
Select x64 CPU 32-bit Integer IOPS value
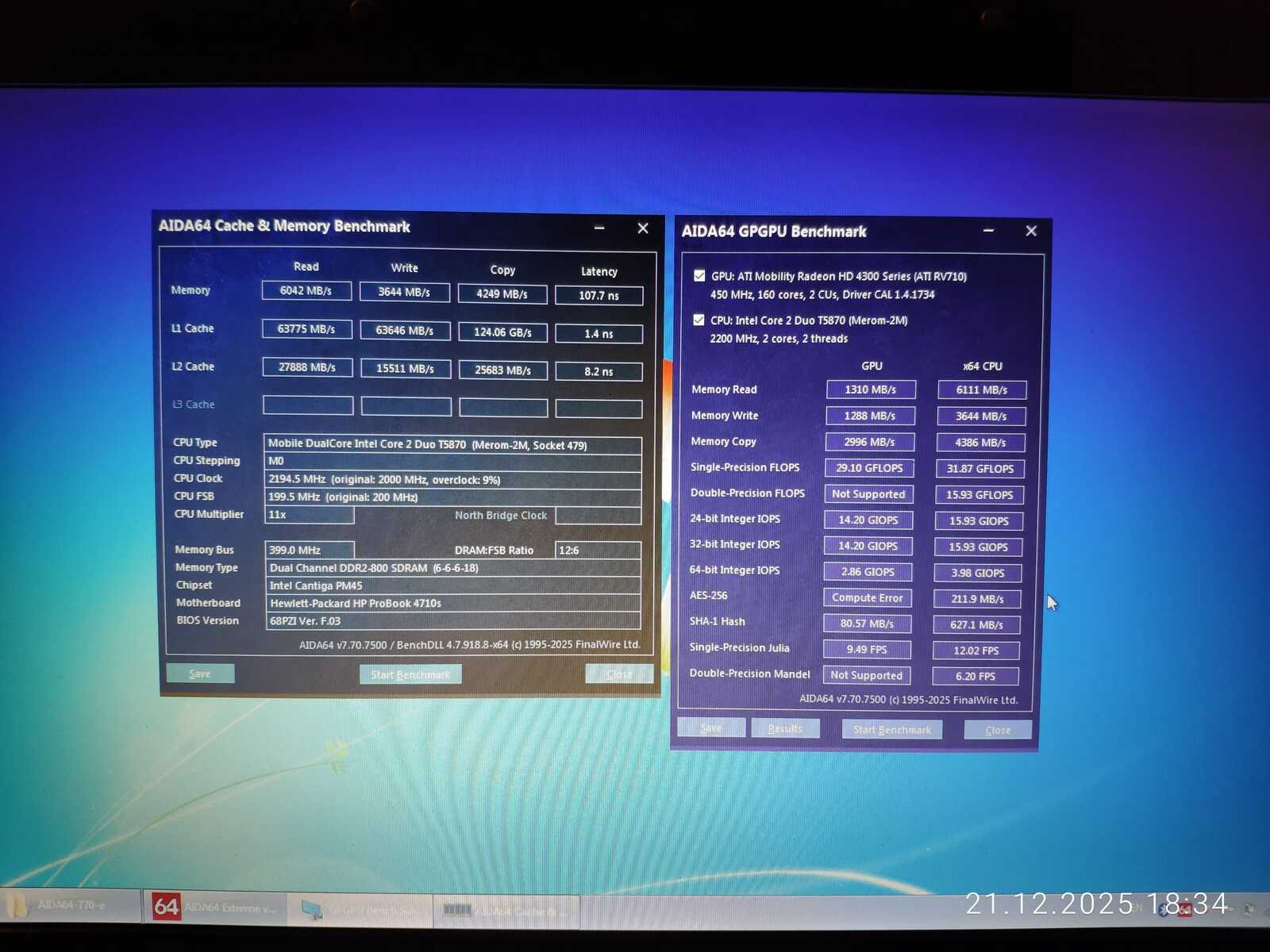[979, 547]
